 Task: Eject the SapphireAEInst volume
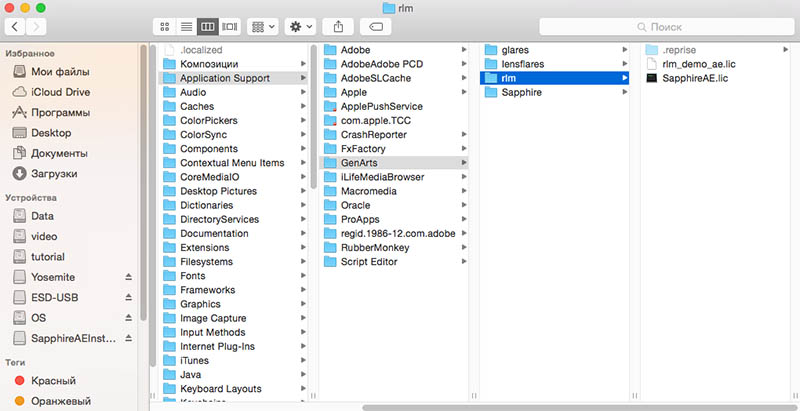129,338
